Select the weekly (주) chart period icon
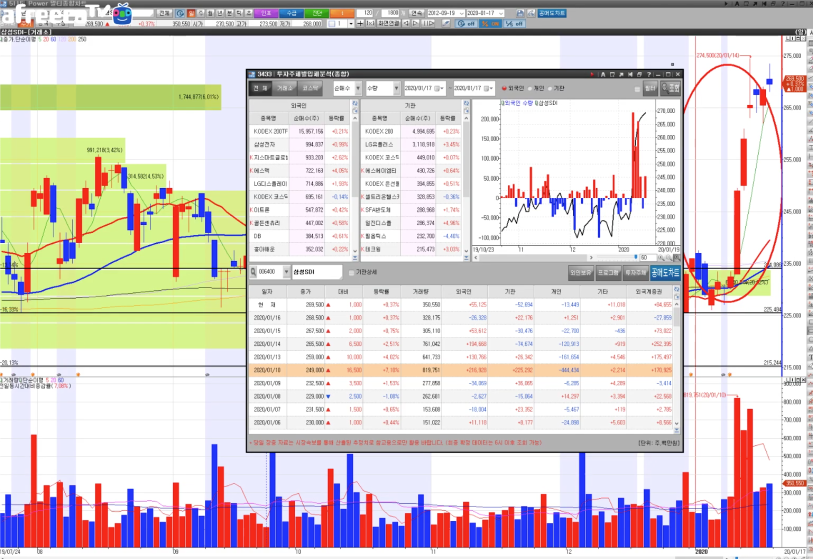Image resolution: width=813 pixels, height=559 pixels. [201, 13]
